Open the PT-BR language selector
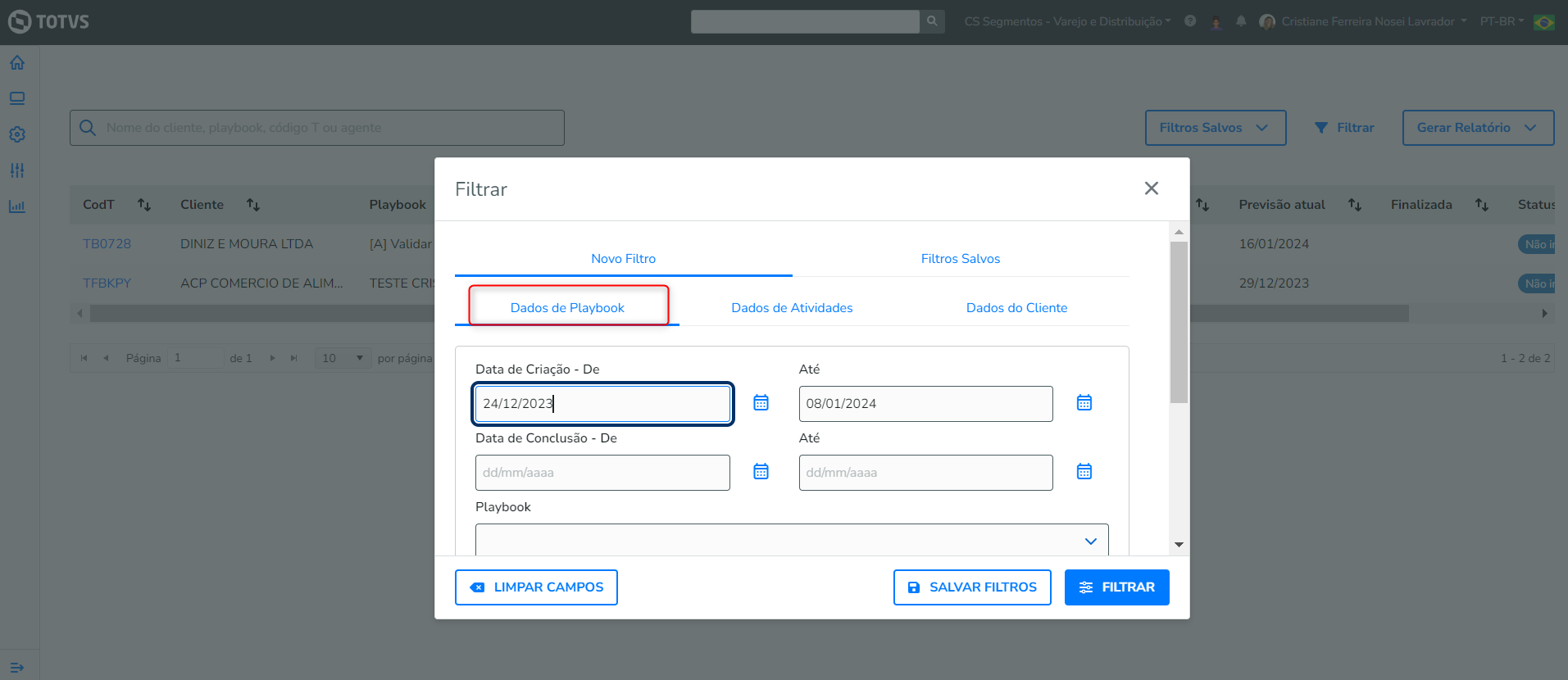This screenshot has width=1568, height=680. coord(1502,21)
